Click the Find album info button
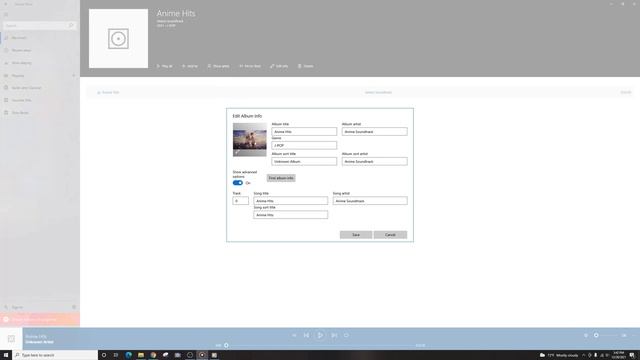The height and width of the screenshot is (360, 640). 281,178
